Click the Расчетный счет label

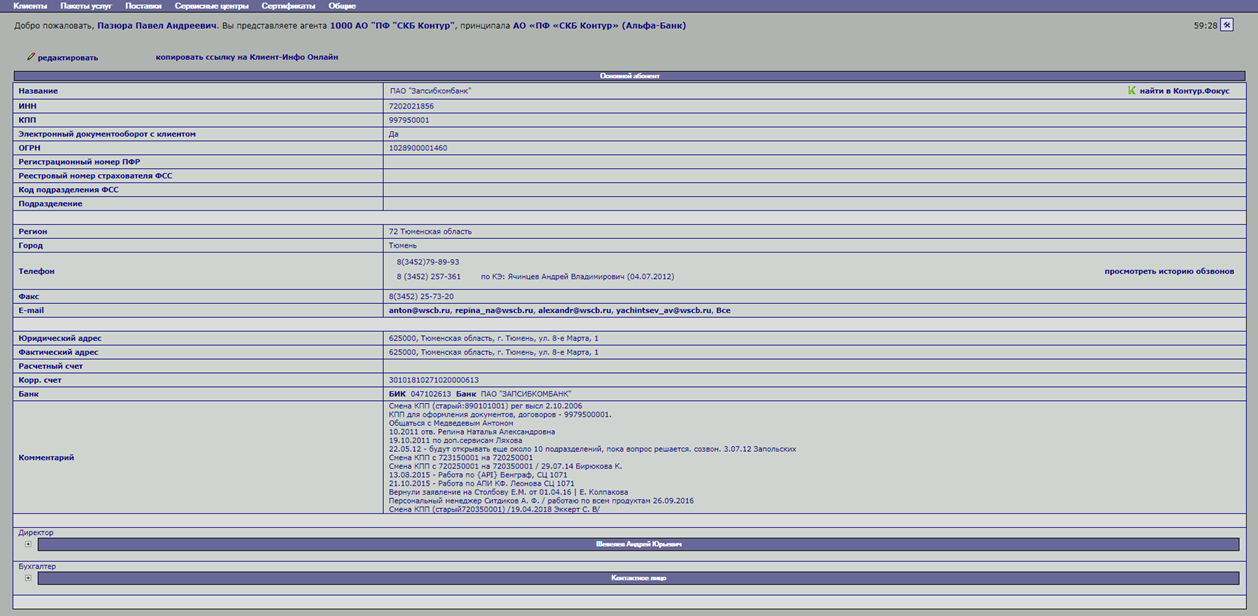pos(51,367)
